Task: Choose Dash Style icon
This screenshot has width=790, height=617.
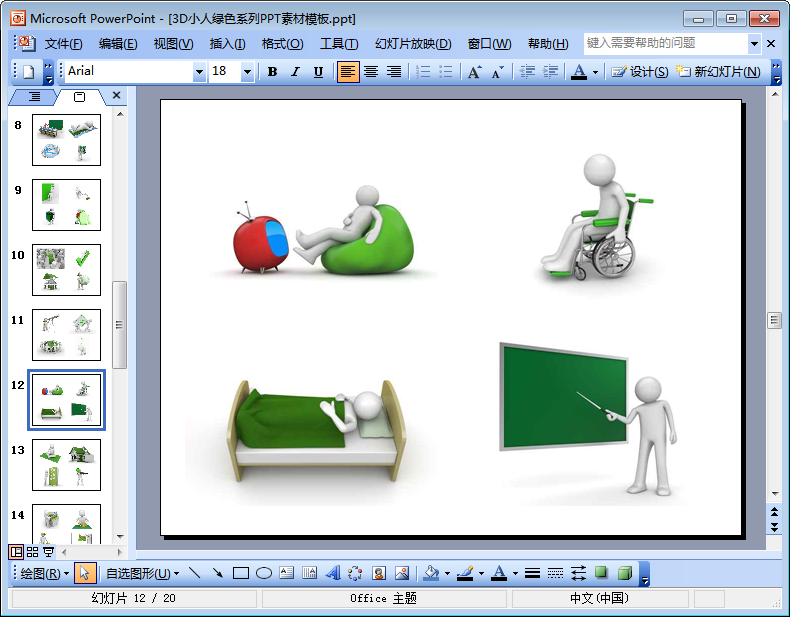Action: [555, 574]
